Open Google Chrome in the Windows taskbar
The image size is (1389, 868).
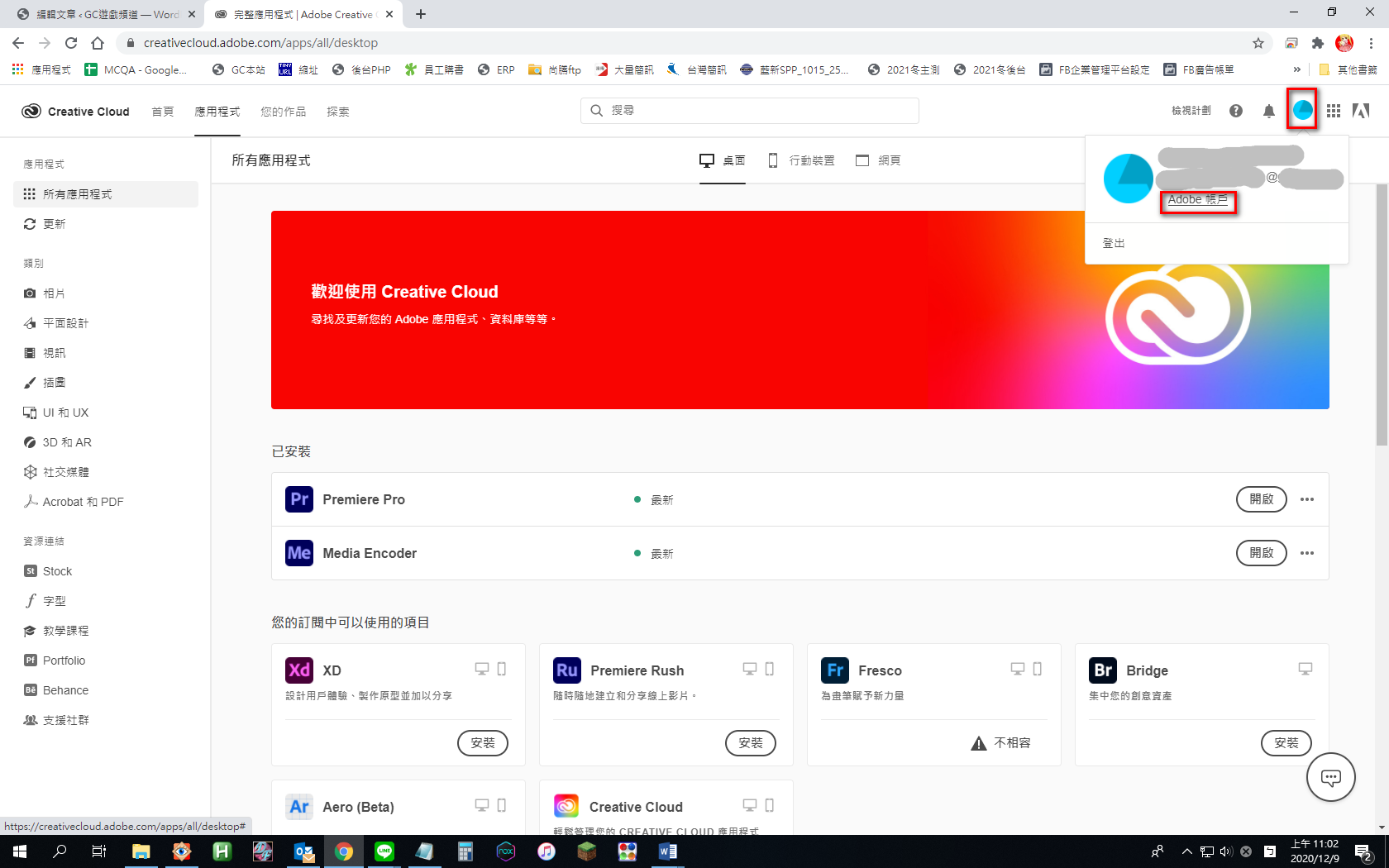344,851
